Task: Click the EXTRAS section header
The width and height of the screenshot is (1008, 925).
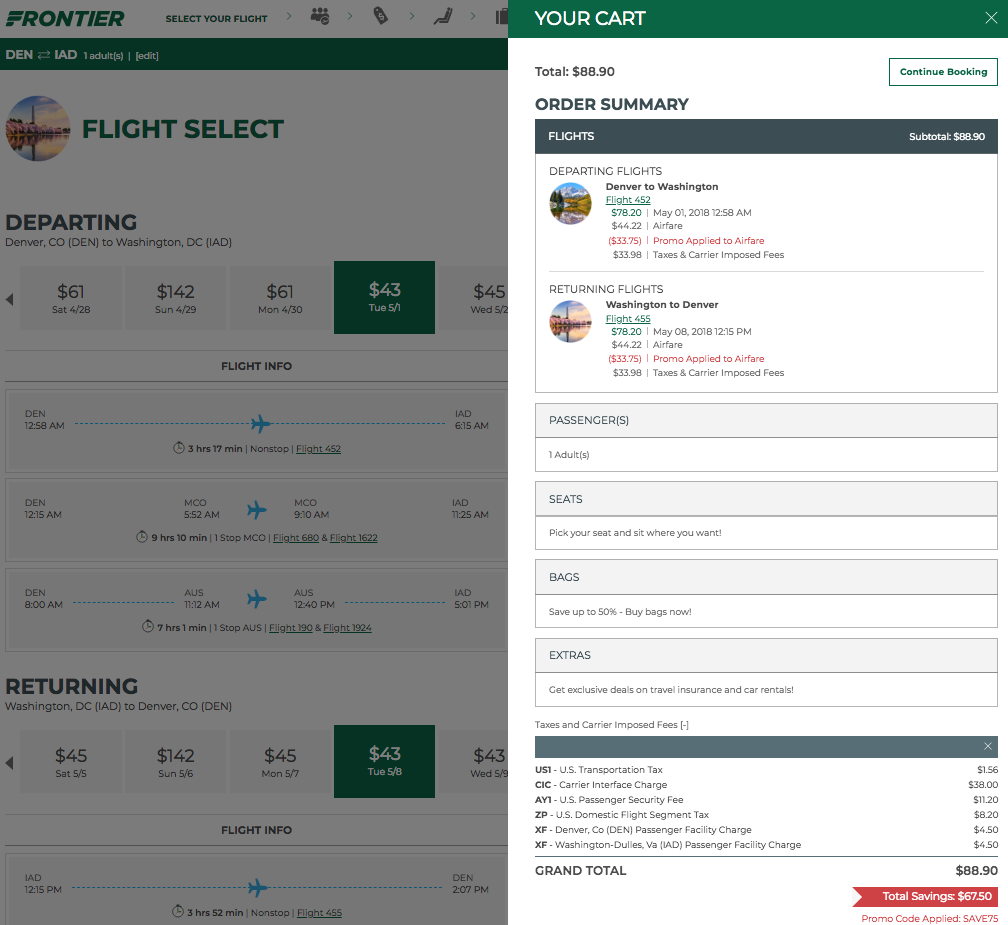Action: pos(766,655)
